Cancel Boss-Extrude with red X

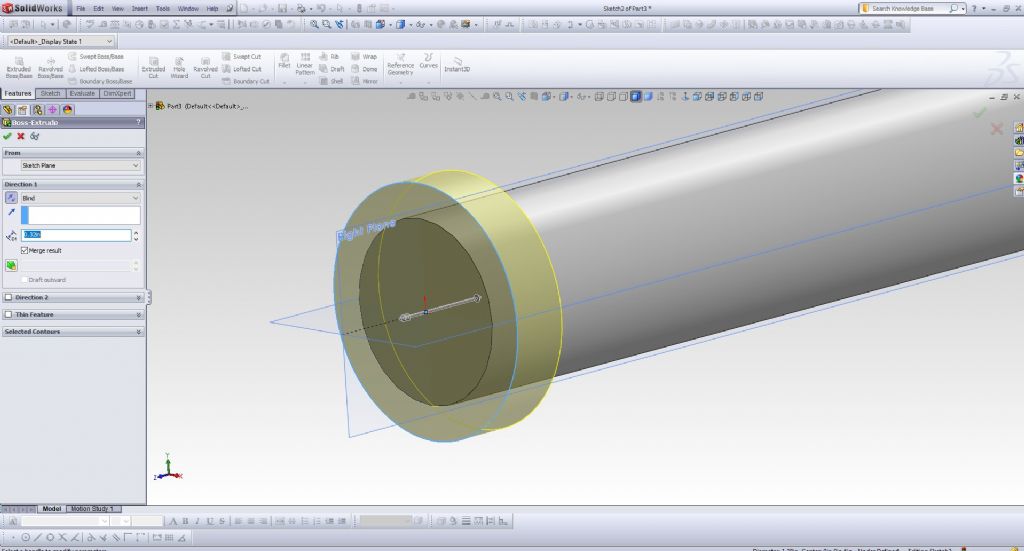point(21,136)
